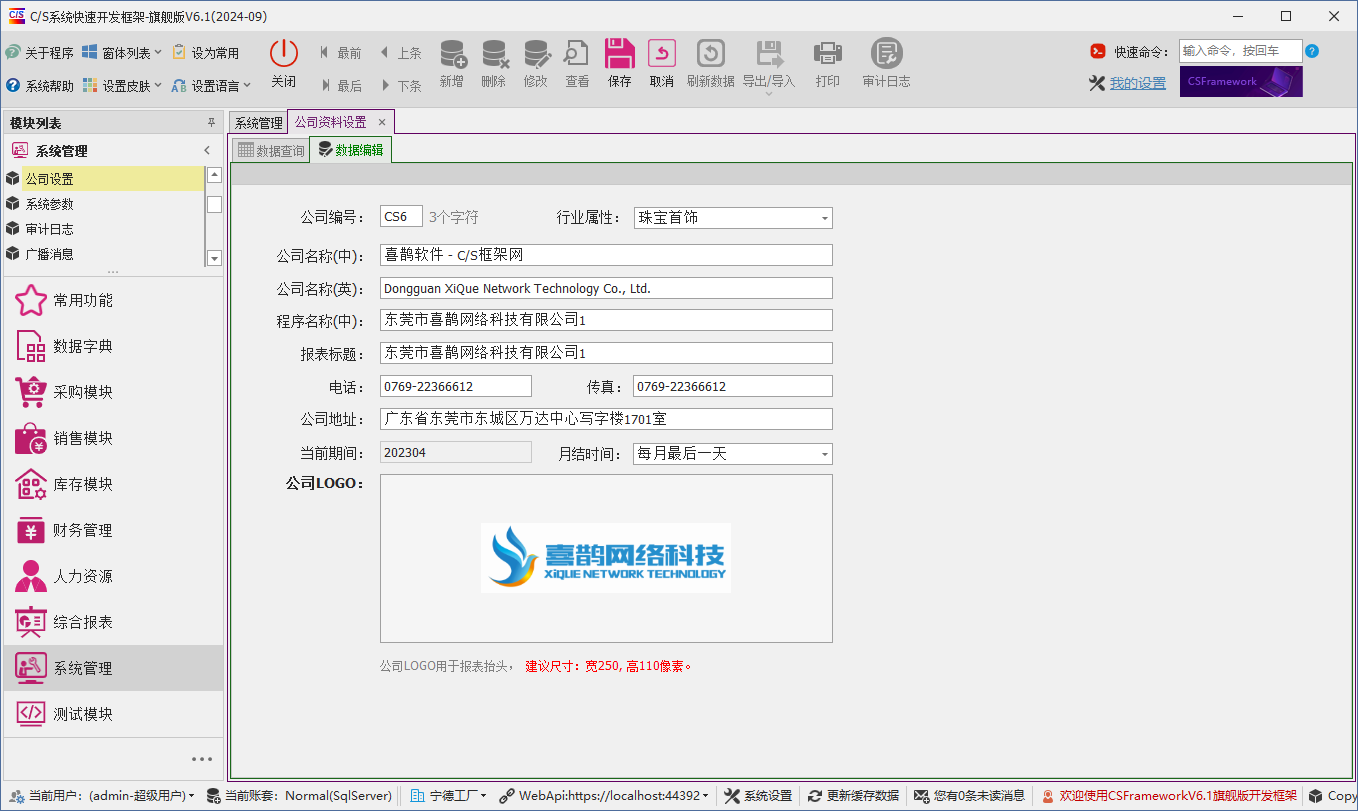This screenshot has width=1358, height=811.
Task: Open 数据字典 module in sidebar
Action: pyautogui.click(x=114, y=346)
